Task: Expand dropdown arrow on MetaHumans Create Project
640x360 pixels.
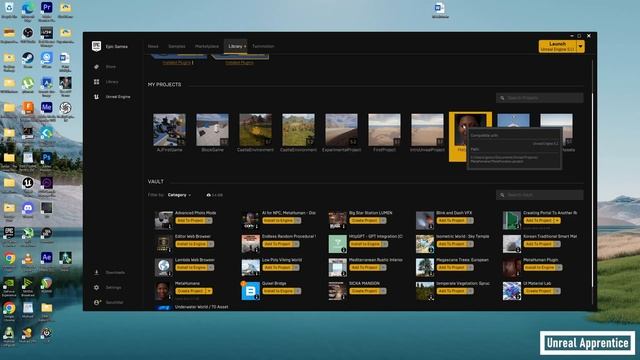Action: 209,291
